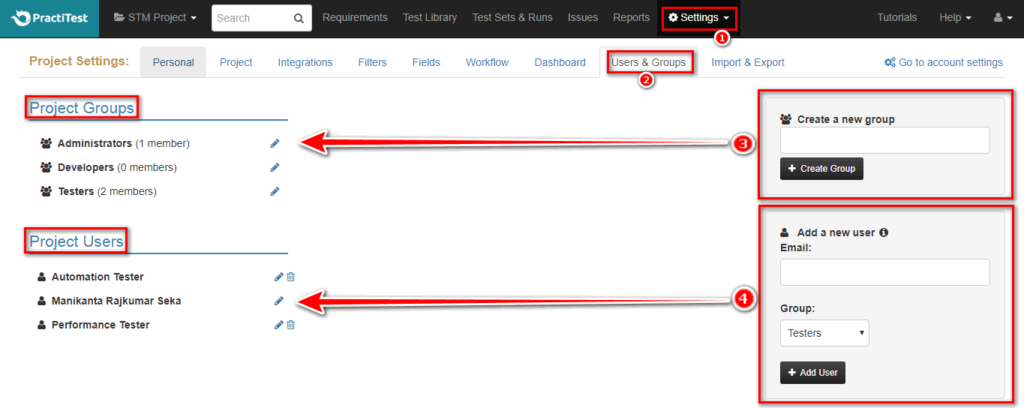Edit Automation Tester user pencil icon
Screen dimensions: 1024x408
pos(279,277)
